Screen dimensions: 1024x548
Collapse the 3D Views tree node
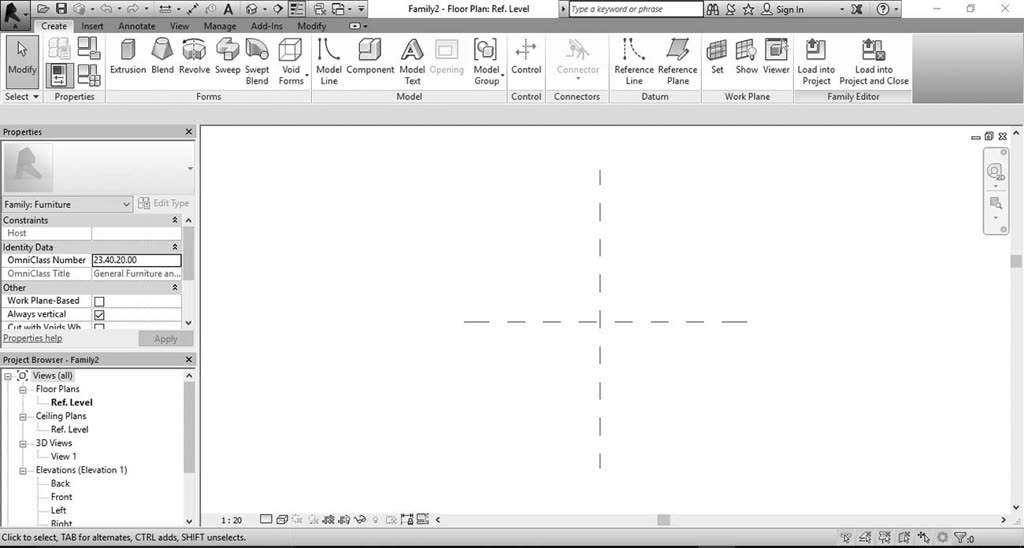23,443
